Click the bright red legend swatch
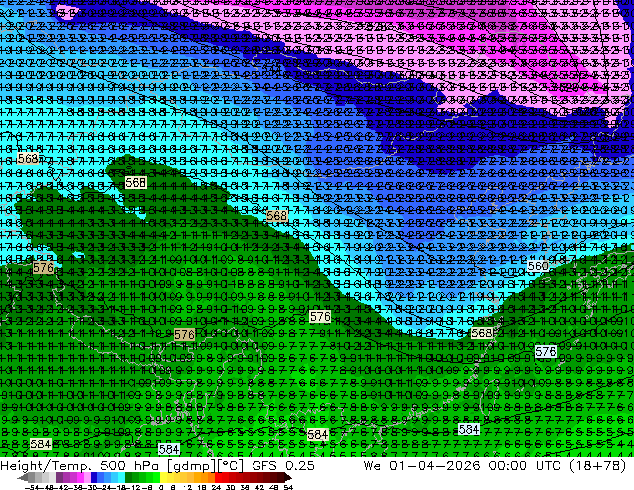 pyautogui.click(x=218, y=477)
